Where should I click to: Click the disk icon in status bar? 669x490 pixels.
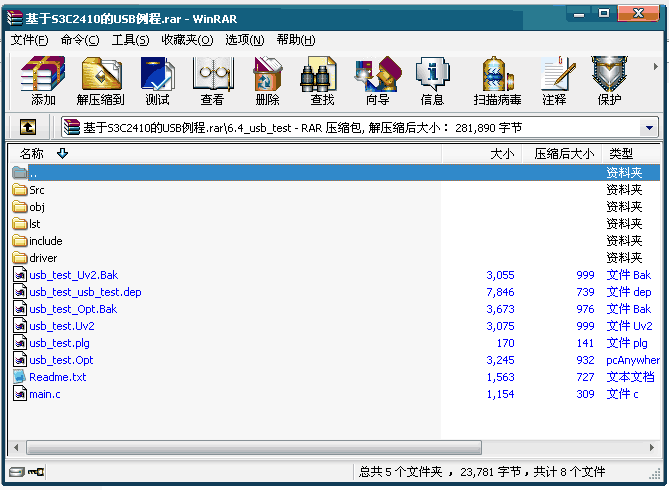[x=17, y=472]
